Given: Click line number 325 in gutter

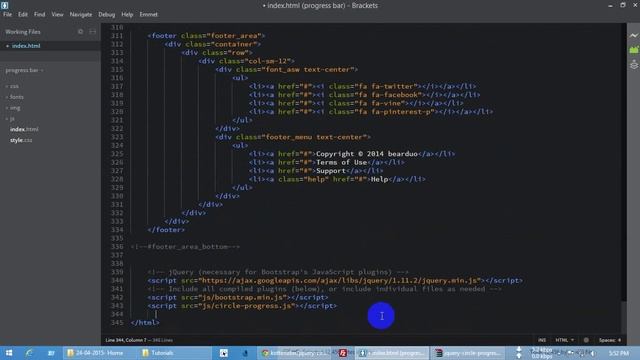Looking at the screenshot, I should coord(117,154).
